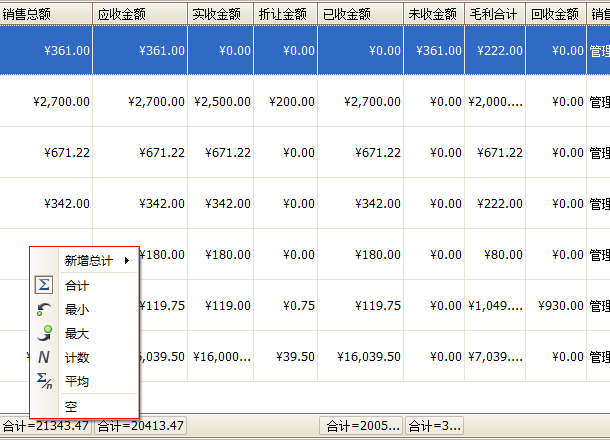Select the ¥80.00 毛利合计 cell
This screenshot has height=440, width=610.
click(495, 254)
